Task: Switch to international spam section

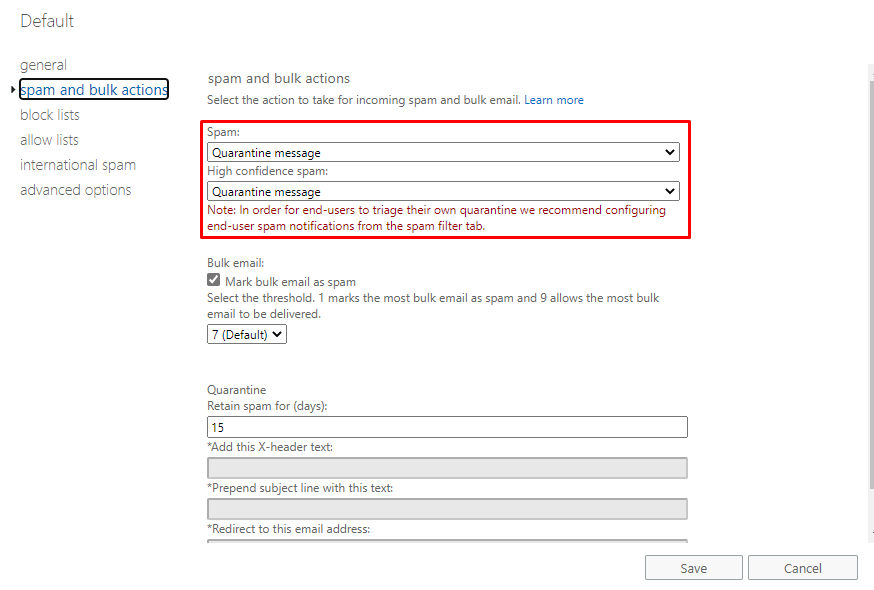Action: 78,165
